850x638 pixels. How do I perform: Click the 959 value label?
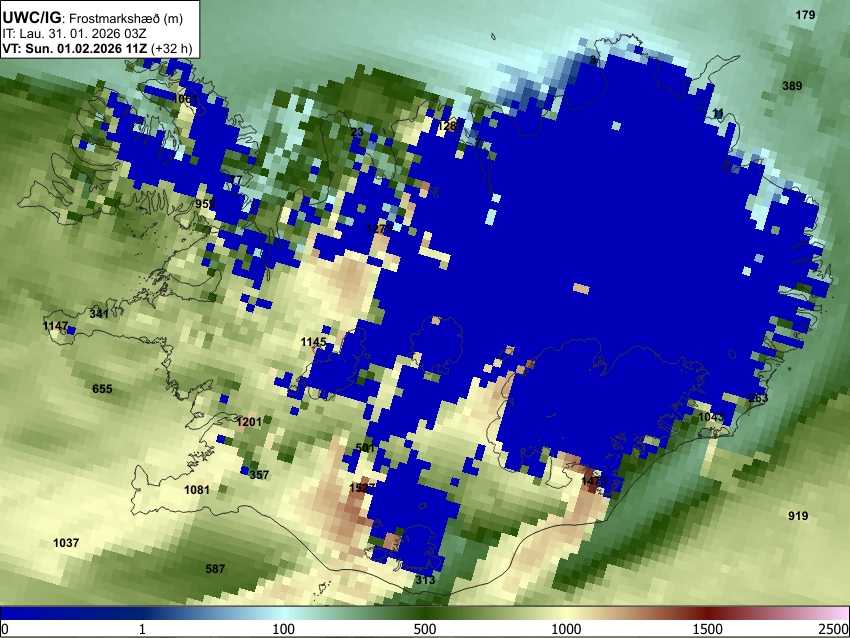pos(205,204)
